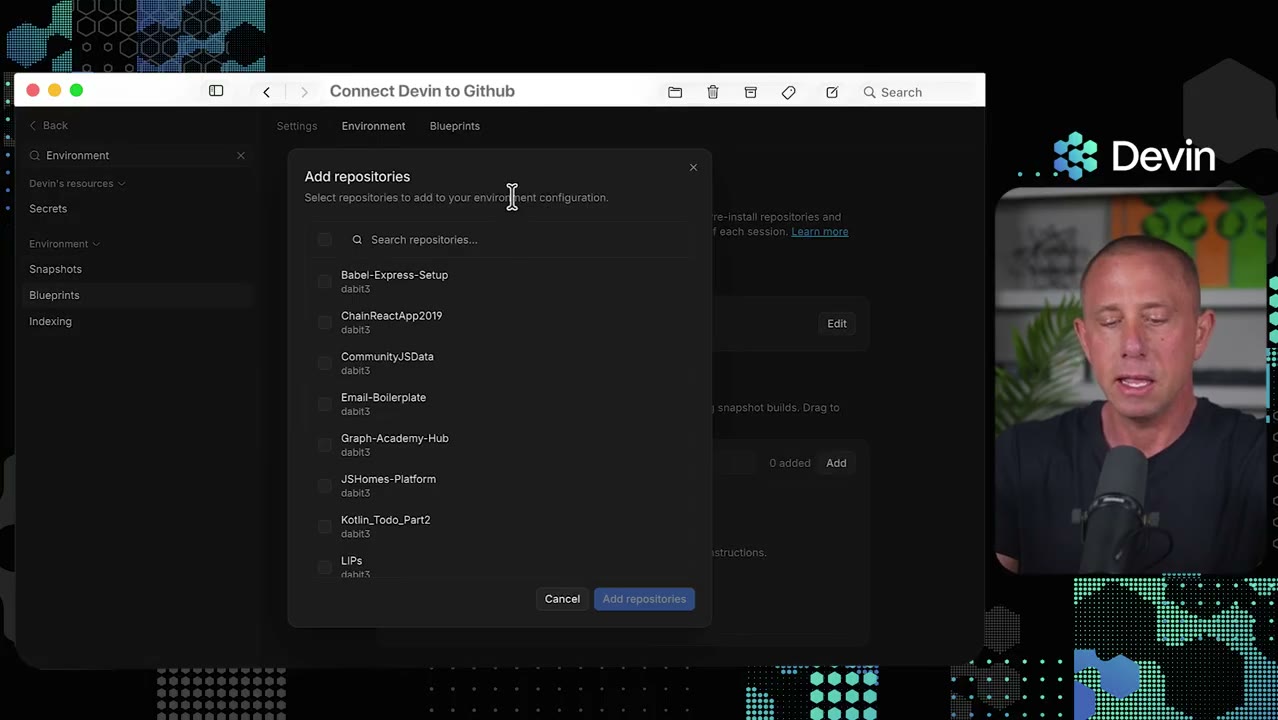Click the Kotlin_Todo_Part2 repository name
1278x720 pixels.
coord(385,520)
